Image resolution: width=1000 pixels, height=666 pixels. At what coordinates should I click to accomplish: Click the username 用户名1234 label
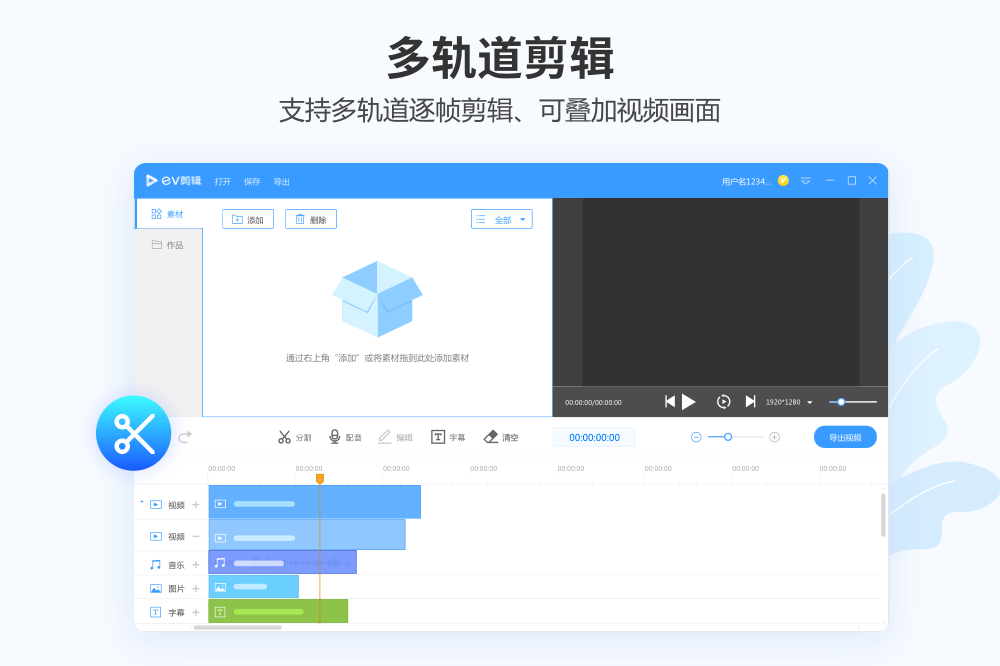pyautogui.click(x=746, y=182)
